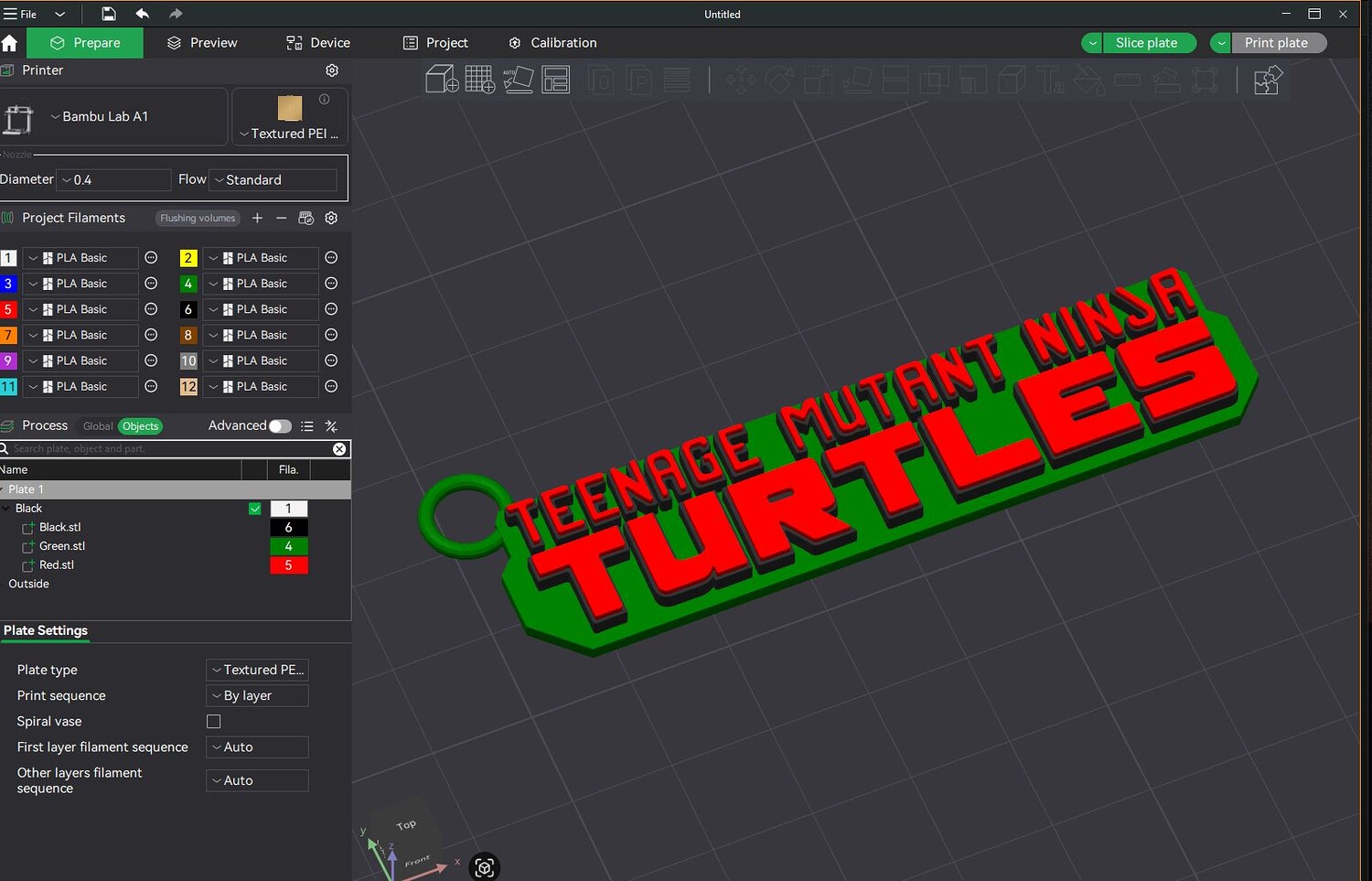Click the AMS sync filaments icon
The image size is (1372, 881).
[306, 218]
